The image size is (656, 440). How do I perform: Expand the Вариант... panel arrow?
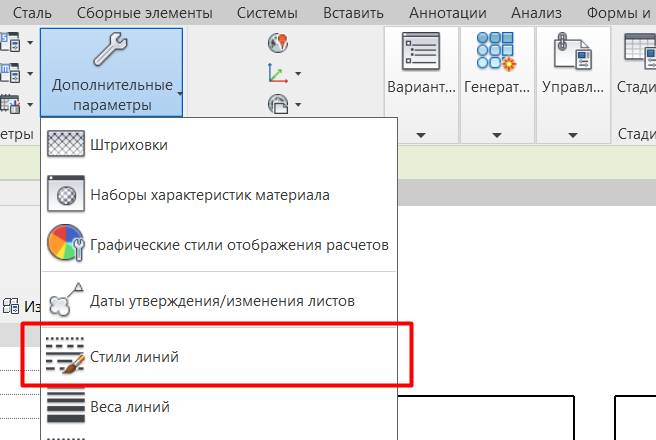click(x=421, y=135)
